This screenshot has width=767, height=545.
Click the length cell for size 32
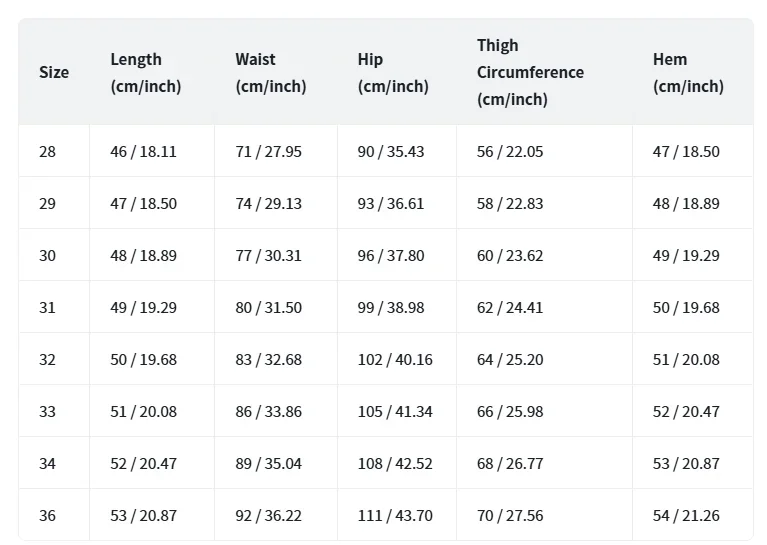coord(143,360)
